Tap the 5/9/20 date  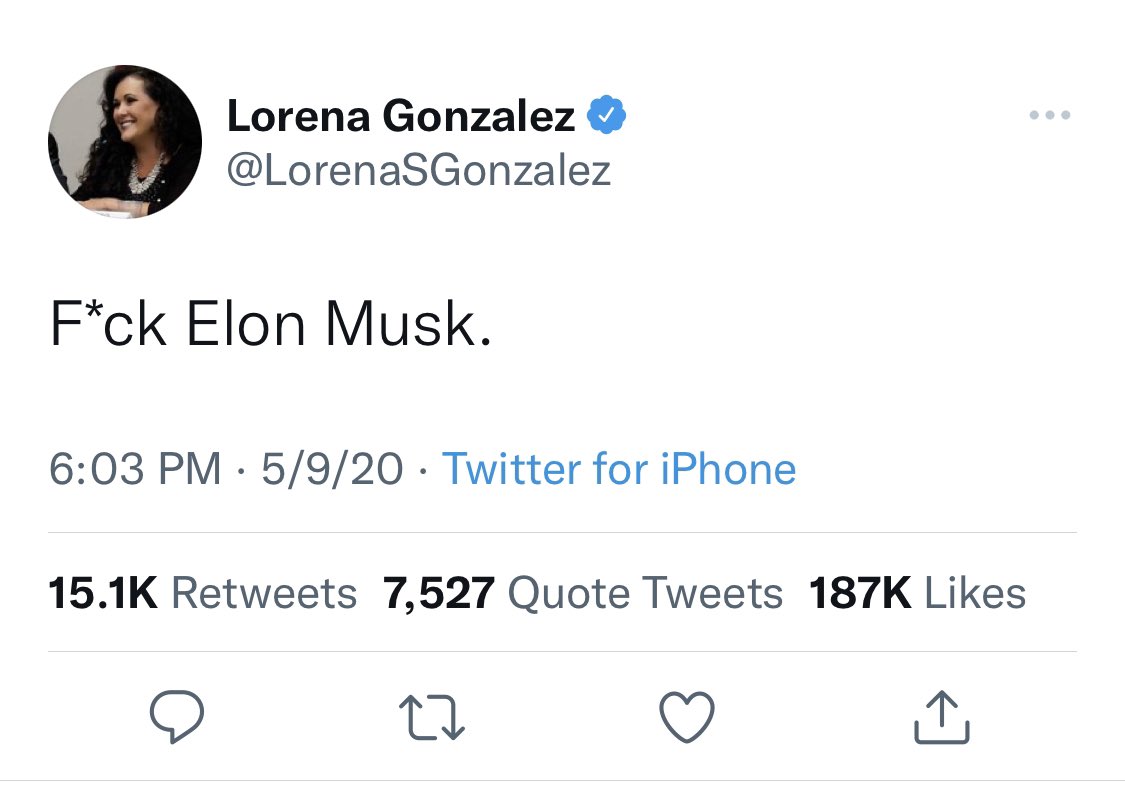click(x=332, y=469)
